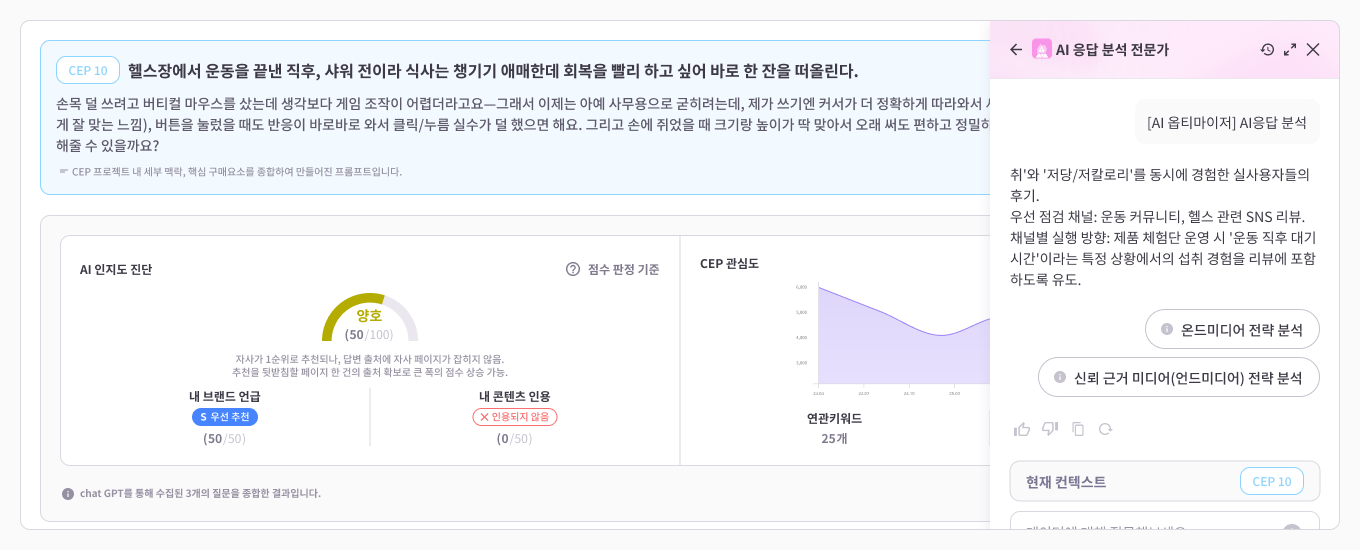Click the [AI 옵티마이저] AI응답 분석 message bubble
Viewport: 1360px width, 550px height.
(x=1227, y=122)
